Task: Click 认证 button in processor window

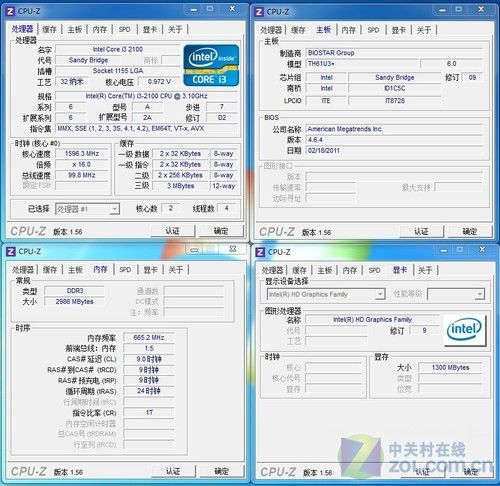Action: coord(172,231)
